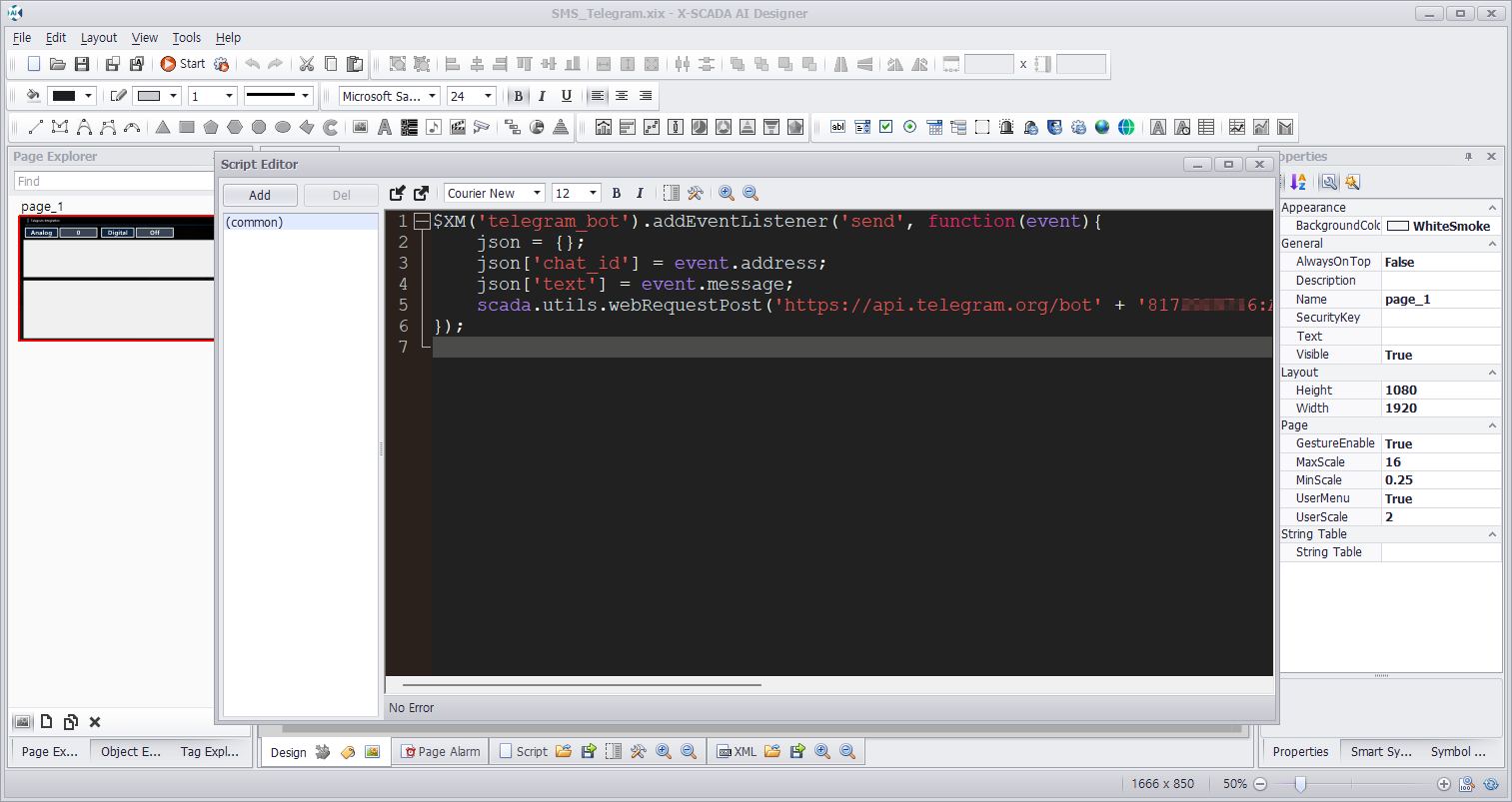The image size is (1512, 802).
Task: Select the Ellipse shape tool
Action: 283,127
